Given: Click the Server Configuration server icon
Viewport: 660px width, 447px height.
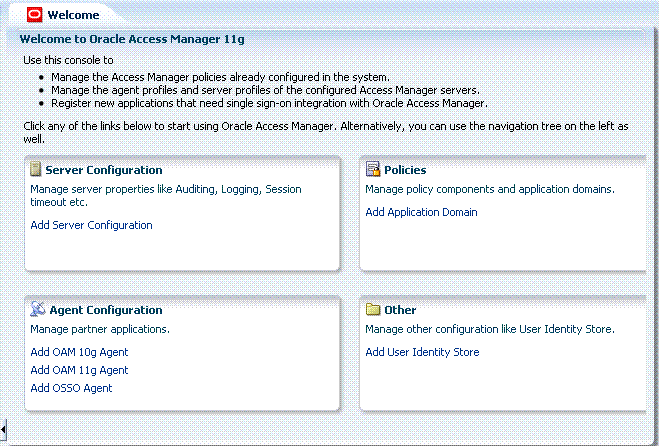Looking at the screenshot, I should (36, 169).
